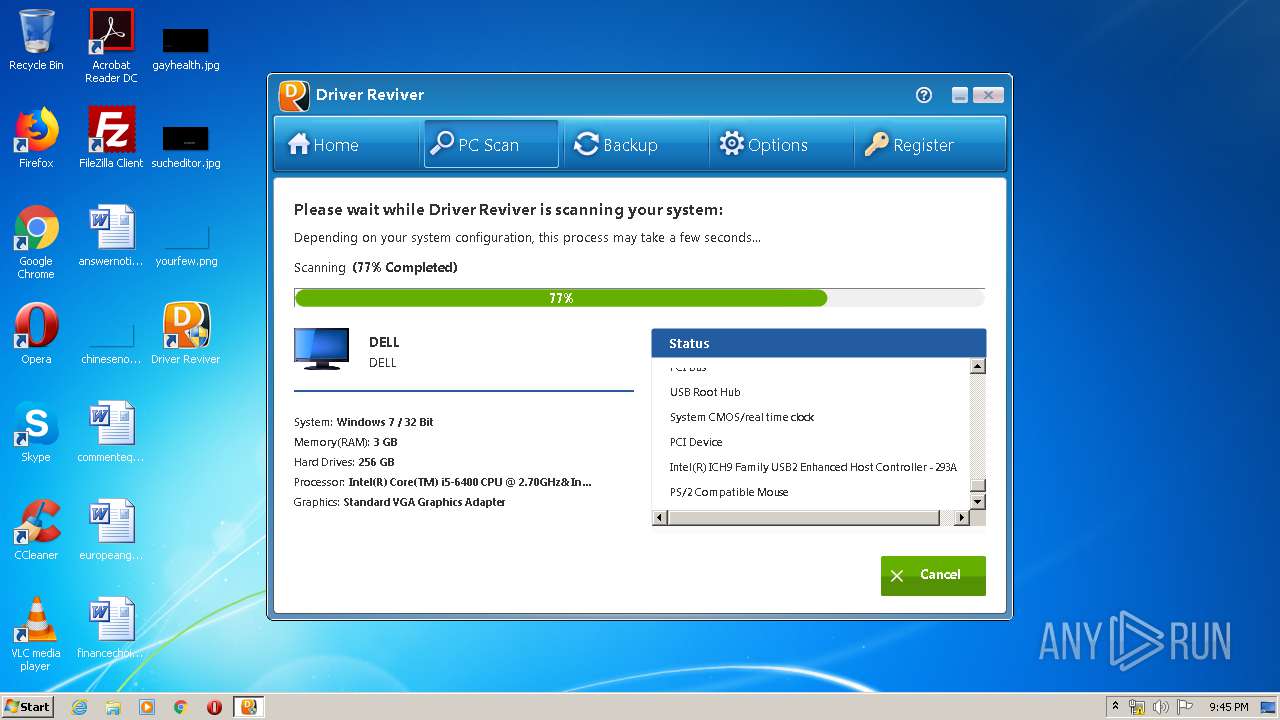Viewport: 1280px width, 720px height.
Task: Open Driver Reviver desktop shortcut
Action: click(186, 334)
